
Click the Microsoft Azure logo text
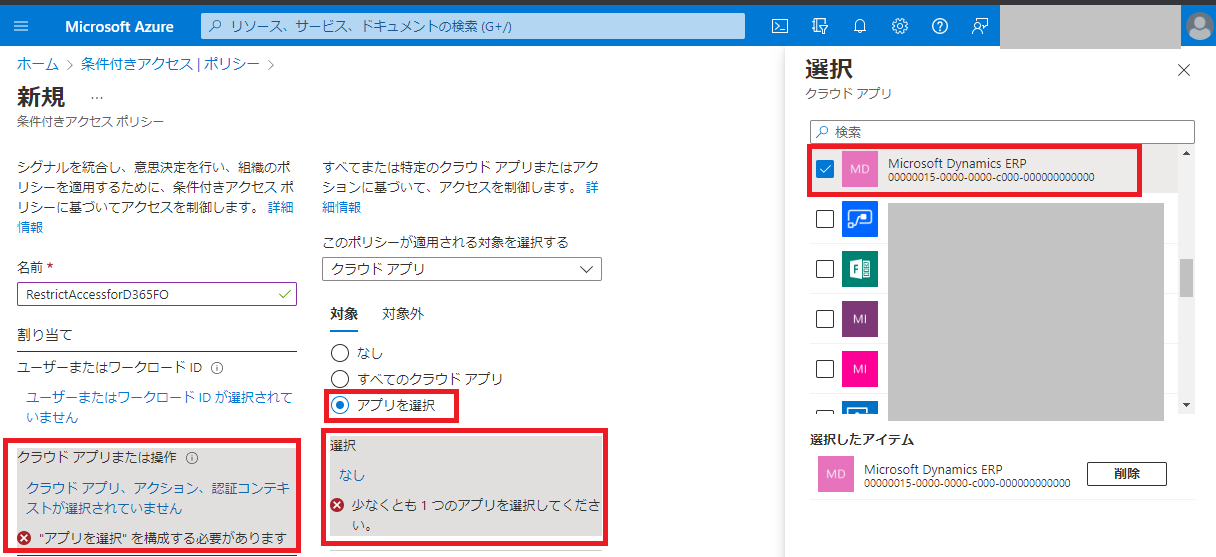coord(119,26)
